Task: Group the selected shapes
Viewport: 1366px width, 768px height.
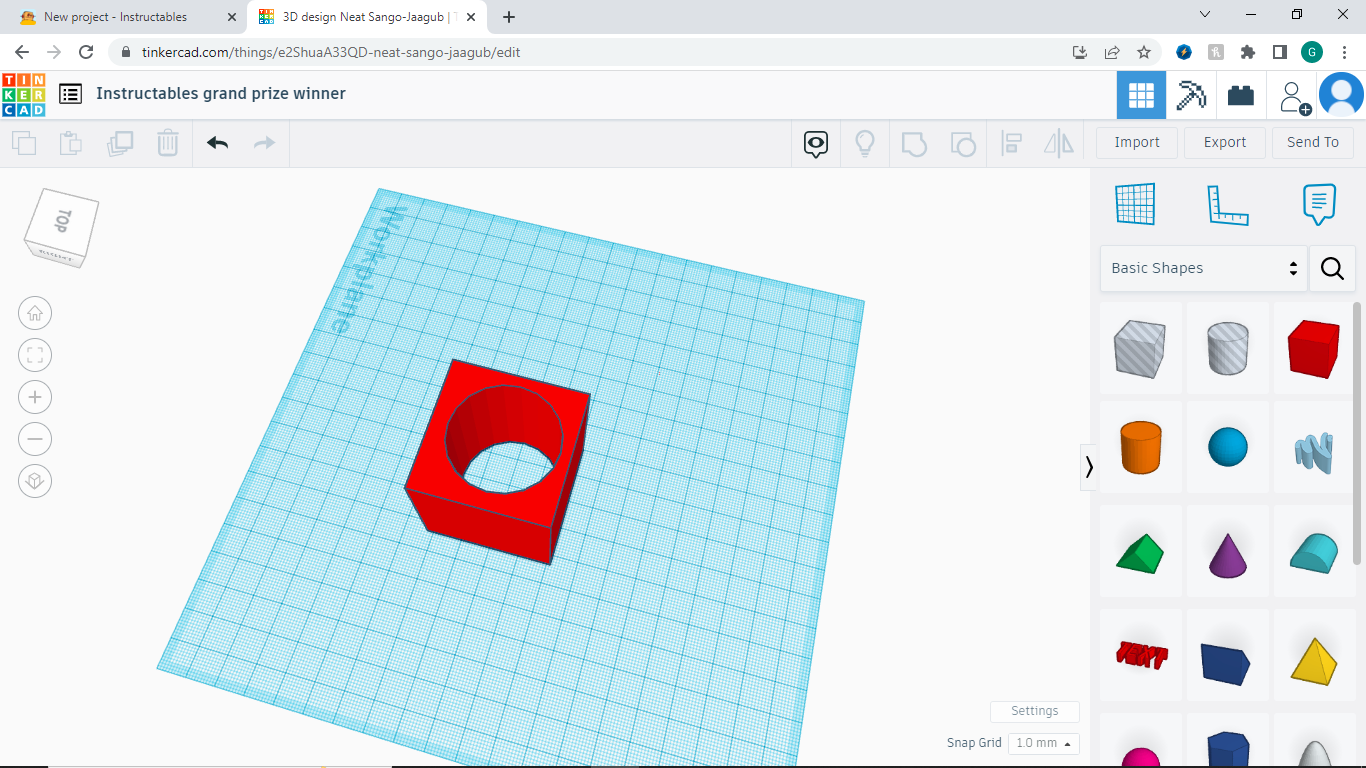Action: (914, 143)
